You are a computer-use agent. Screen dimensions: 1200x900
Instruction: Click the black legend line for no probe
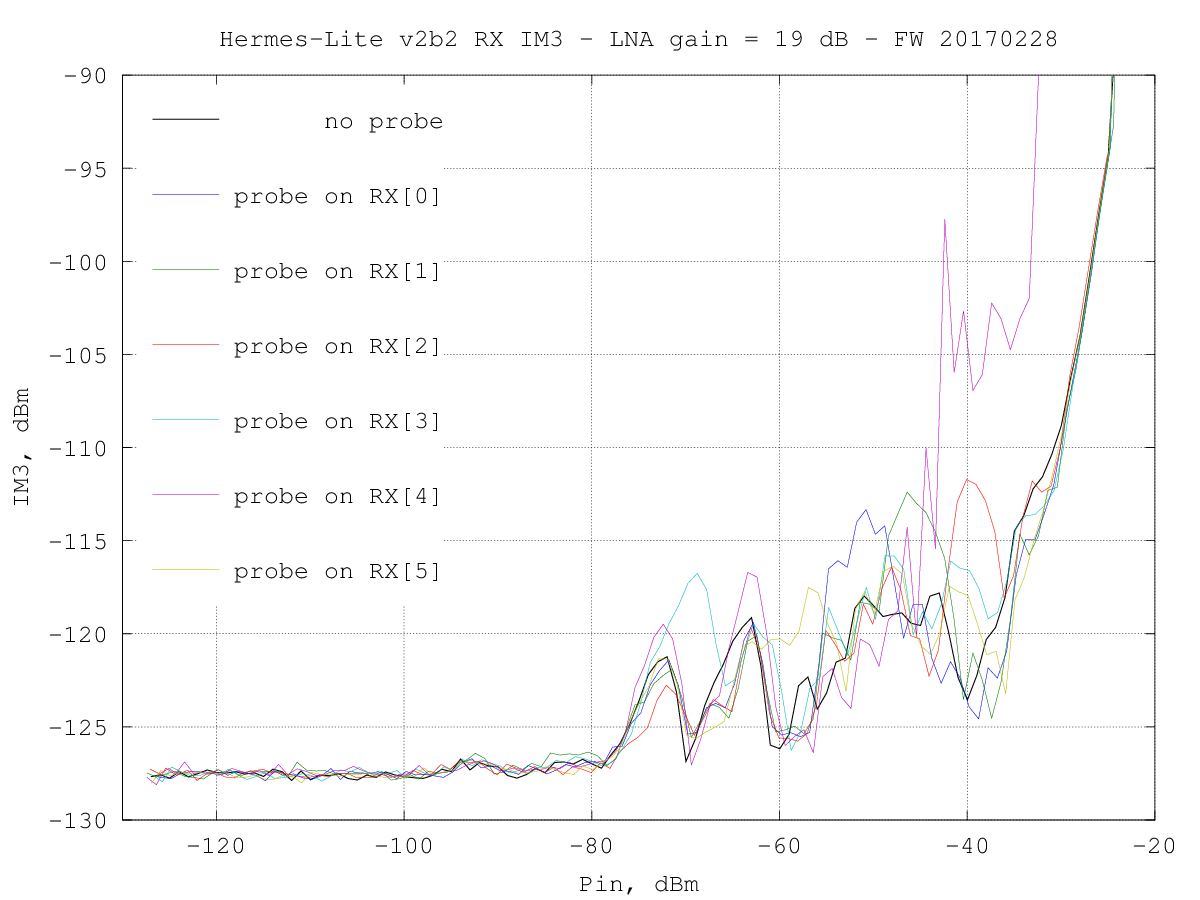(x=186, y=120)
